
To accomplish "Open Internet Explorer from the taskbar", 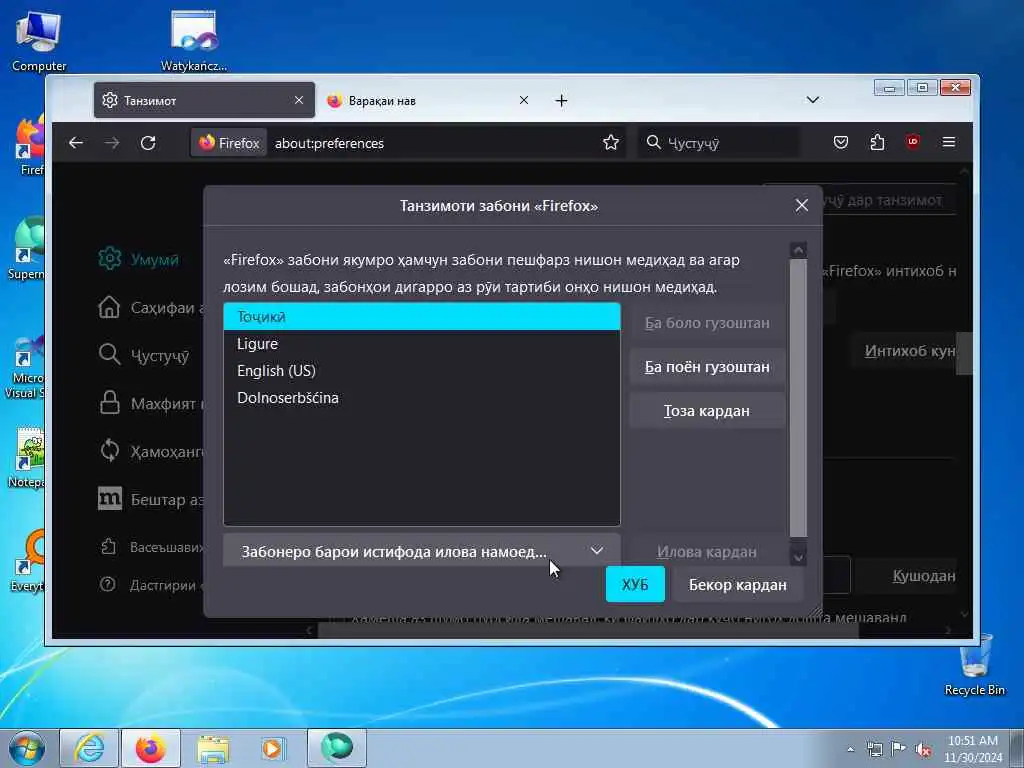I will (x=89, y=748).
